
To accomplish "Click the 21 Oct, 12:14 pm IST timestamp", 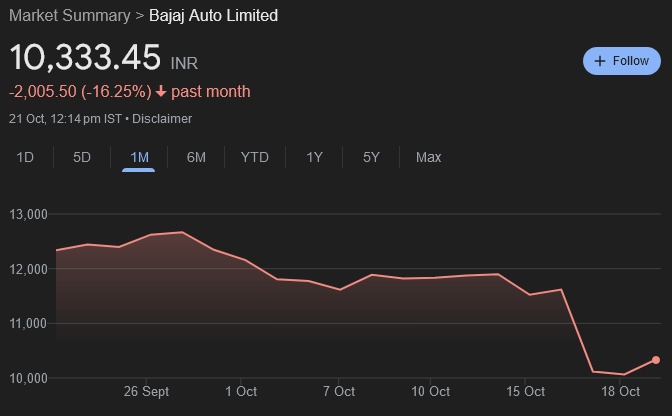I will pyautogui.click(x=65, y=119).
